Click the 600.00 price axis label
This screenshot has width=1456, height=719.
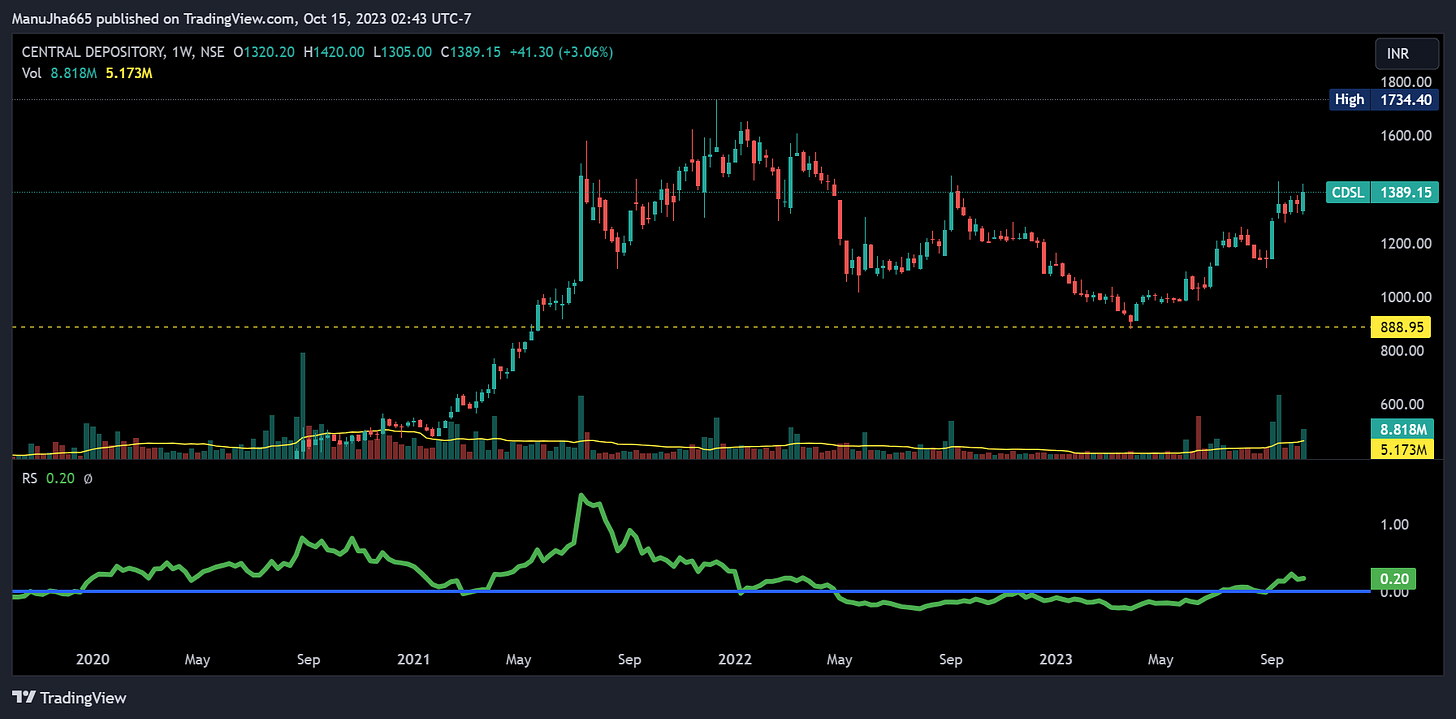pyautogui.click(x=1400, y=404)
